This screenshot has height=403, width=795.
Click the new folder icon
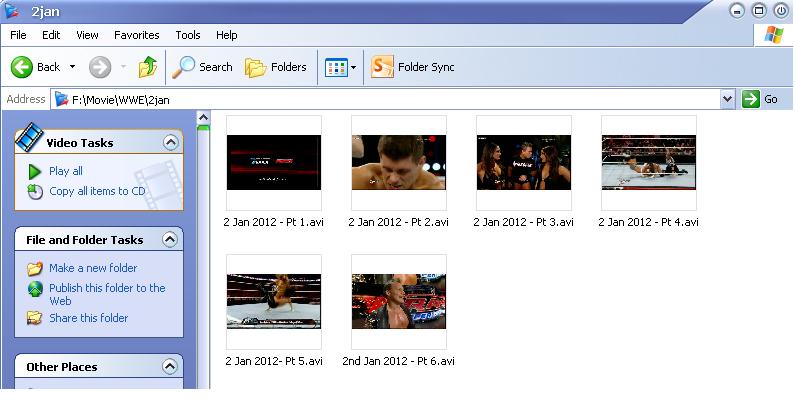tap(34, 268)
